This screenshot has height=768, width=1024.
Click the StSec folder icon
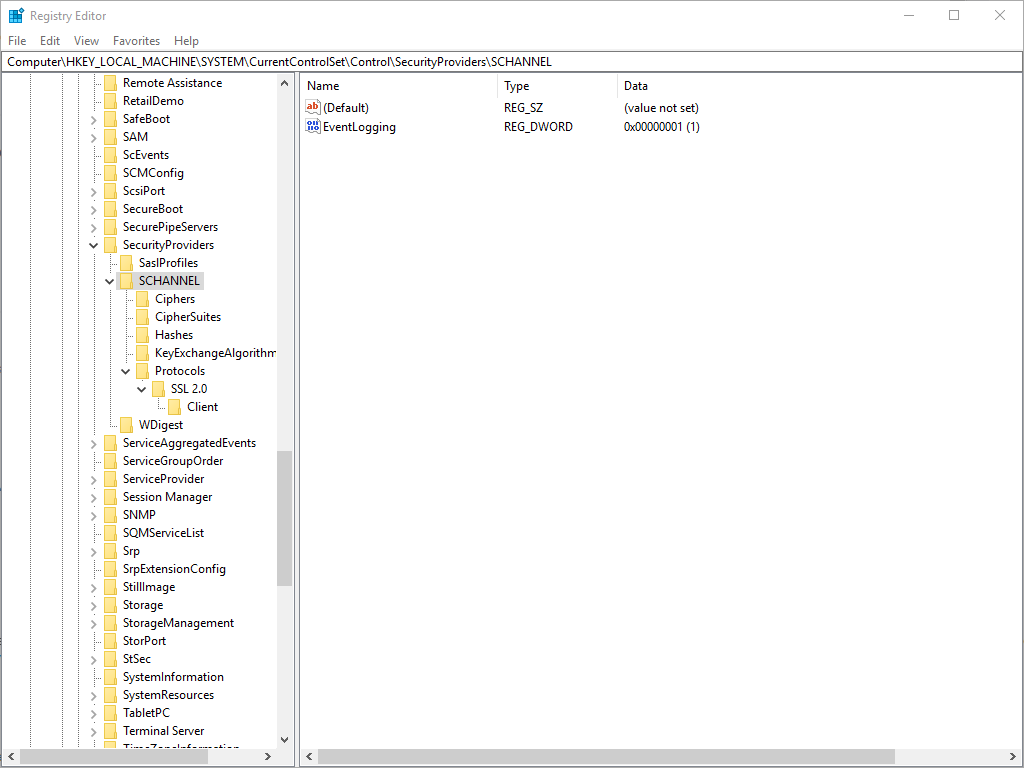click(x=110, y=659)
